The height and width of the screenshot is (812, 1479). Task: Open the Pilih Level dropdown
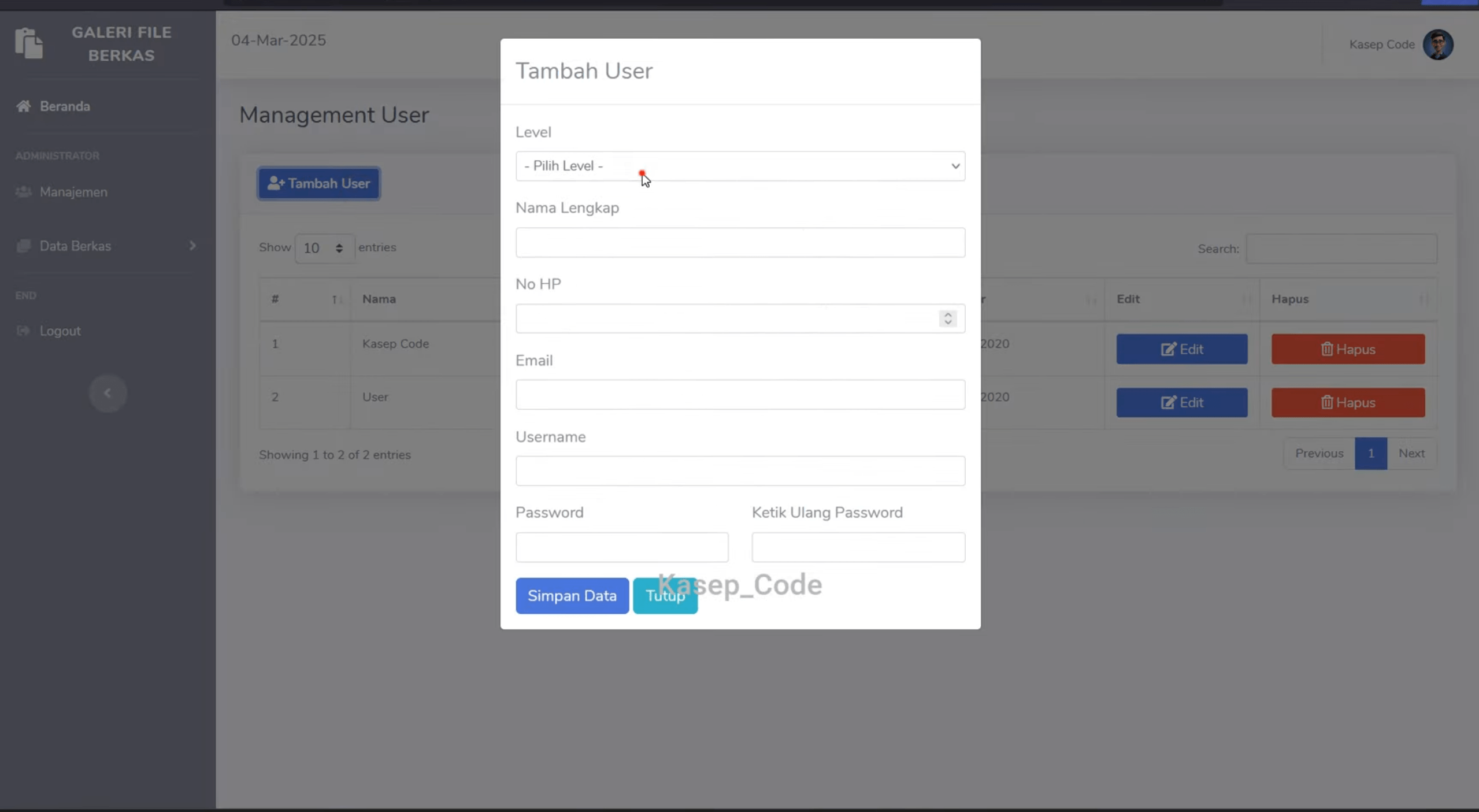740,166
